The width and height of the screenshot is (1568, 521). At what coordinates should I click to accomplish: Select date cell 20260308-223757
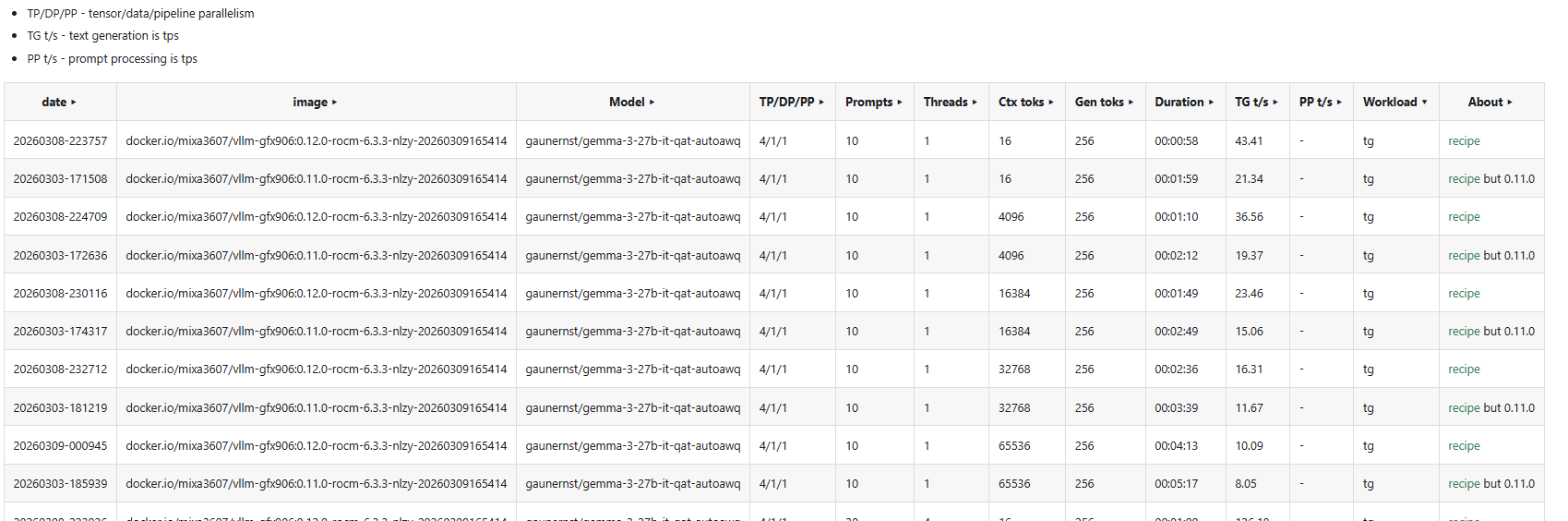point(60,141)
